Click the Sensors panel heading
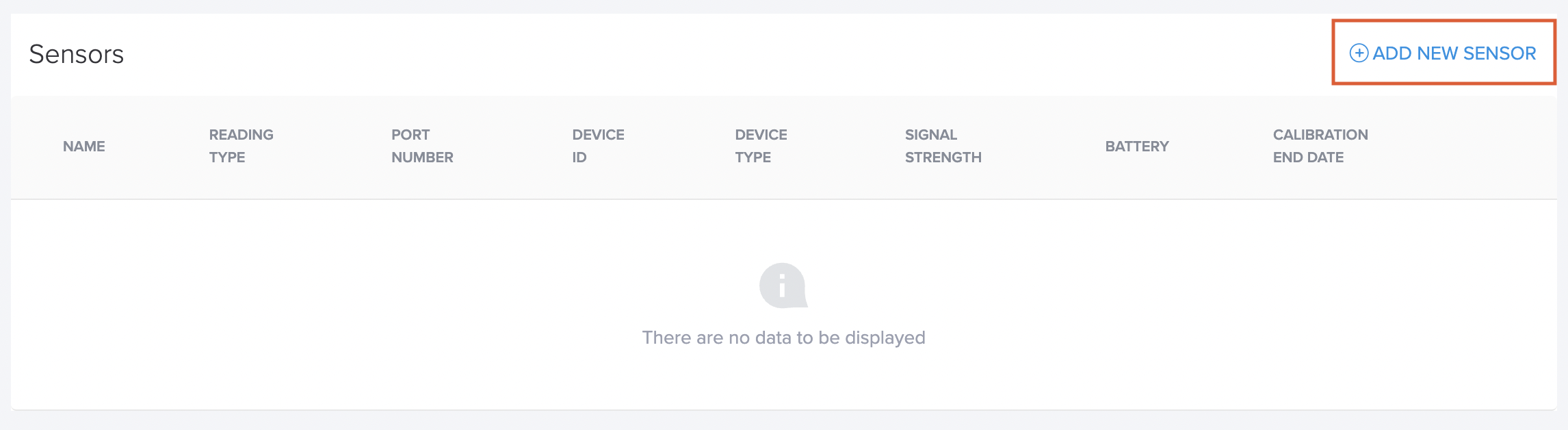This screenshot has width=1568, height=430. point(77,54)
